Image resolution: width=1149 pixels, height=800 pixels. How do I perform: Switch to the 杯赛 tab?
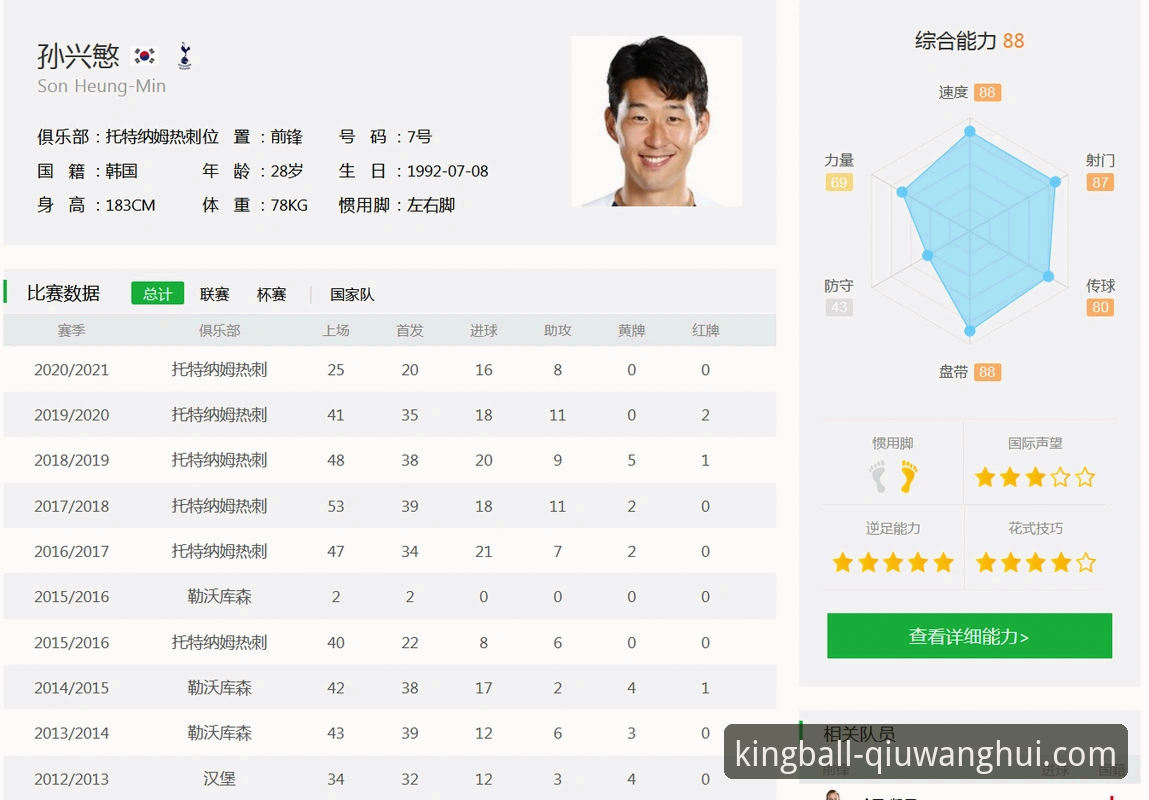pyautogui.click(x=271, y=295)
